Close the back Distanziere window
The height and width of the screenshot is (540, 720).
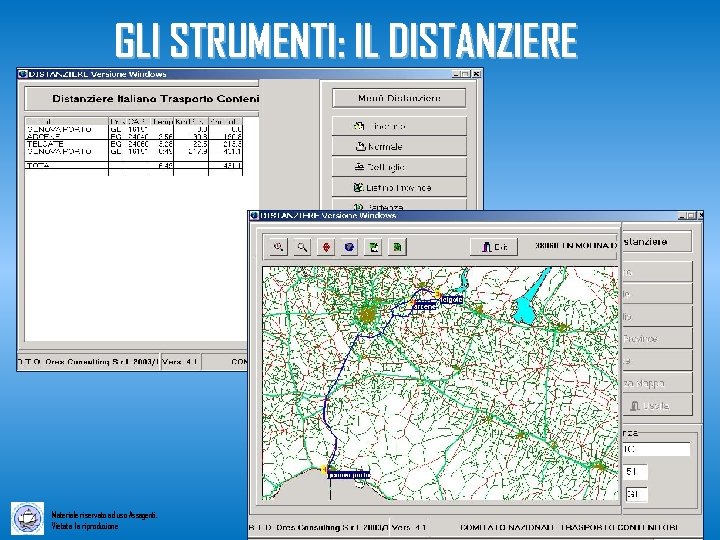coord(477,74)
